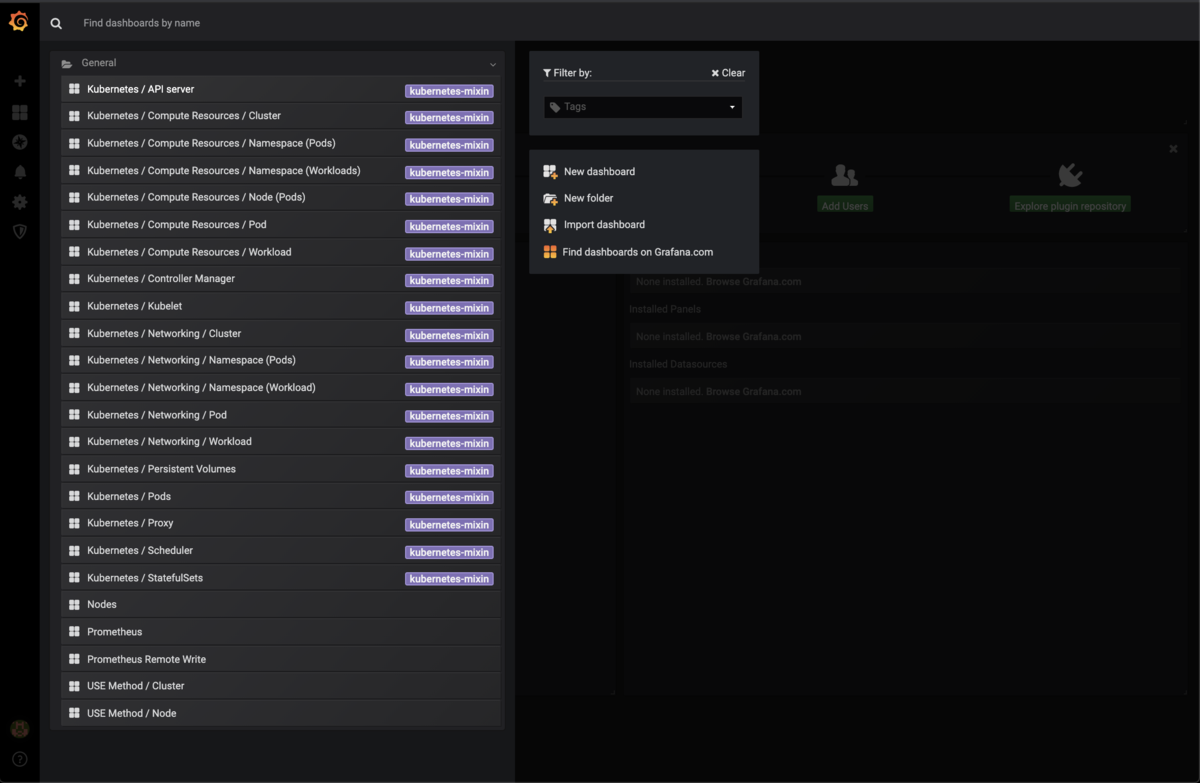Click grid icon beside Kubernetes / API server

tap(74, 89)
